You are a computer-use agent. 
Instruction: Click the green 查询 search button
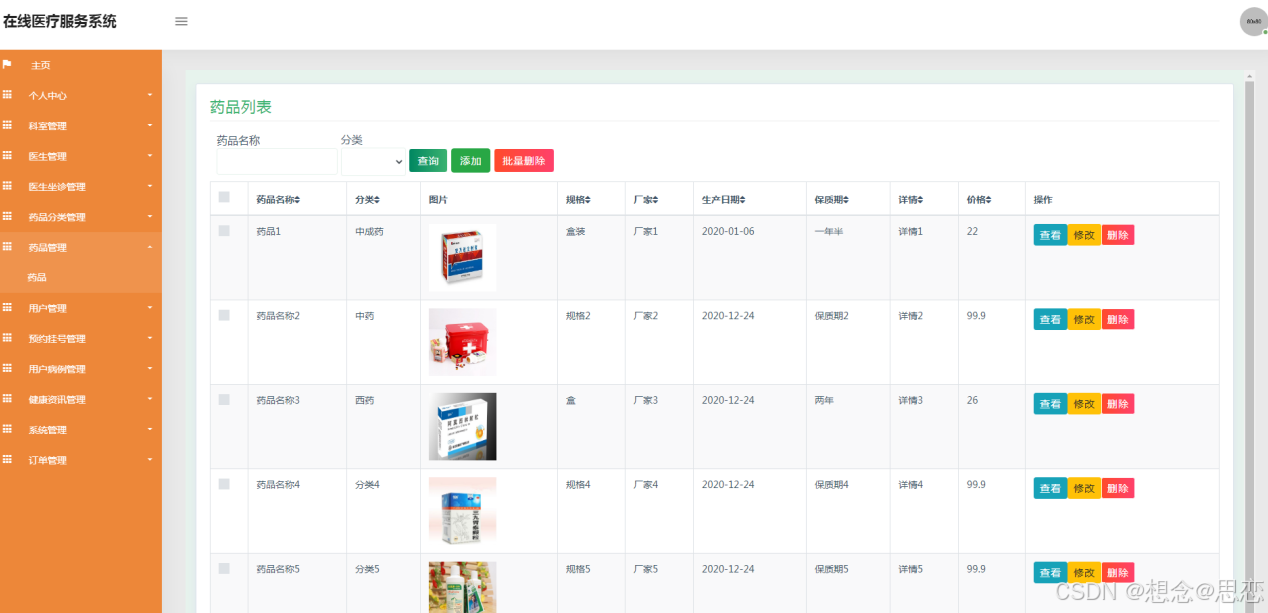tap(428, 161)
